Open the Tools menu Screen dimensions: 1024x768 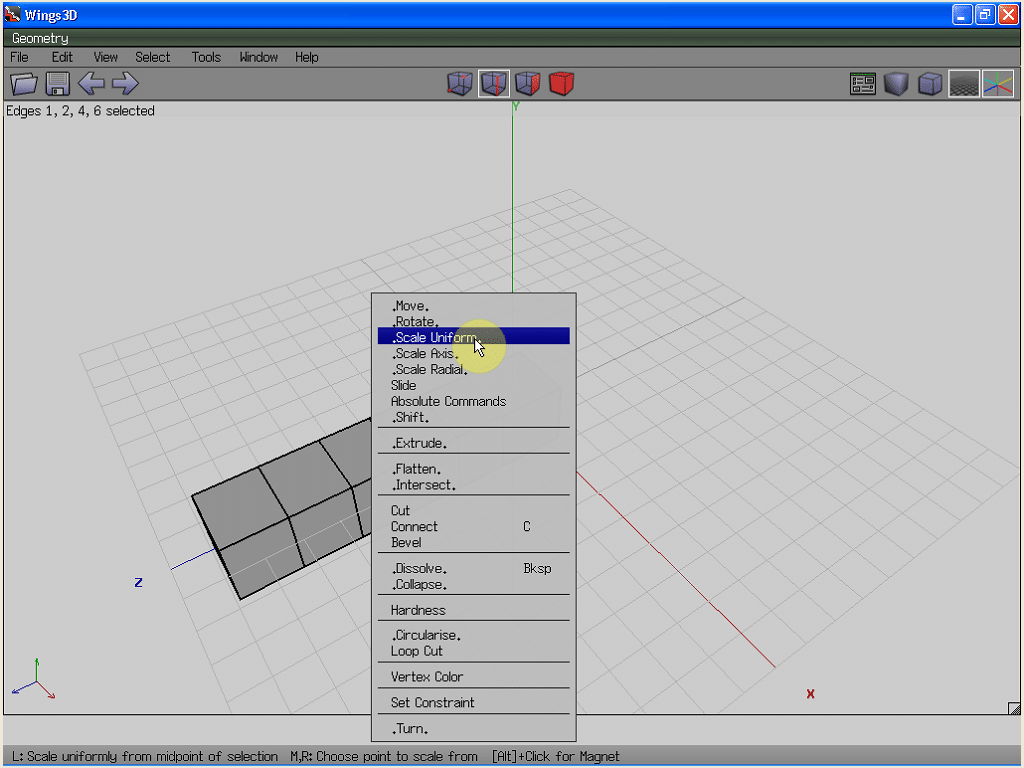(x=206, y=57)
